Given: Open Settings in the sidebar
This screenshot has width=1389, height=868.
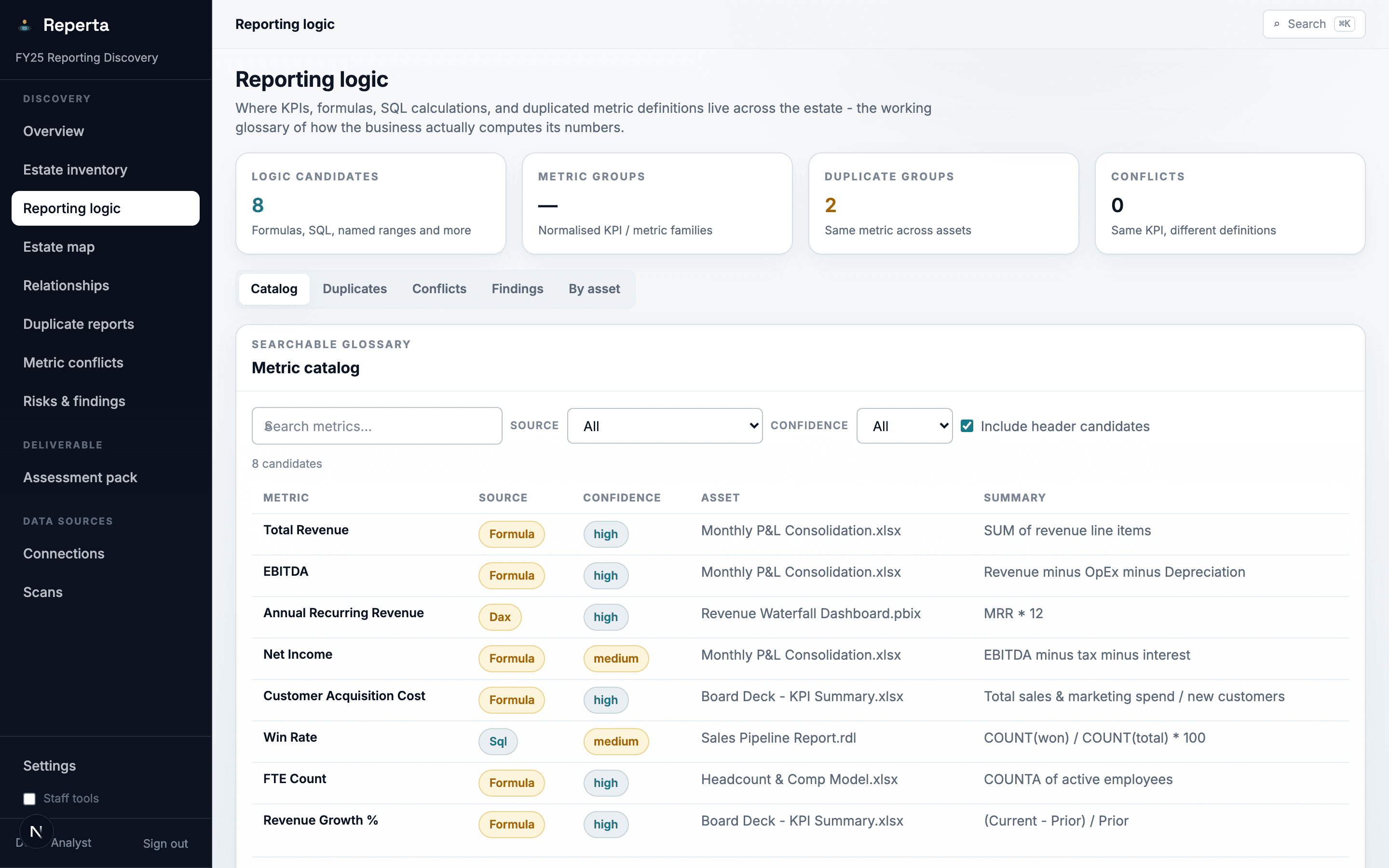Looking at the screenshot, I should click(x=106, y=766).
